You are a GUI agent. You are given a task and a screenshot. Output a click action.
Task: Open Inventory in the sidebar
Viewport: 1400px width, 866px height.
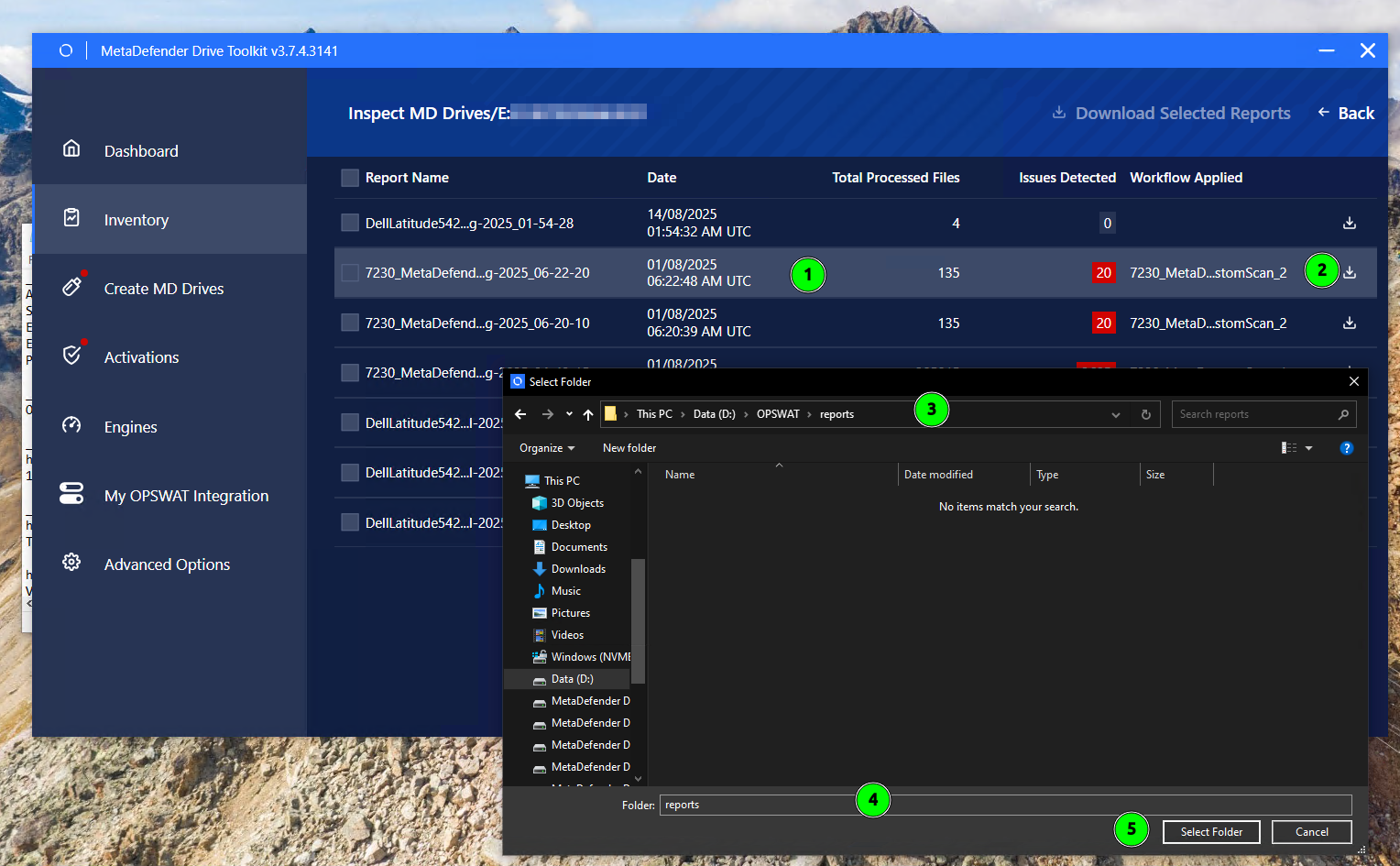[x=137, y=220]
